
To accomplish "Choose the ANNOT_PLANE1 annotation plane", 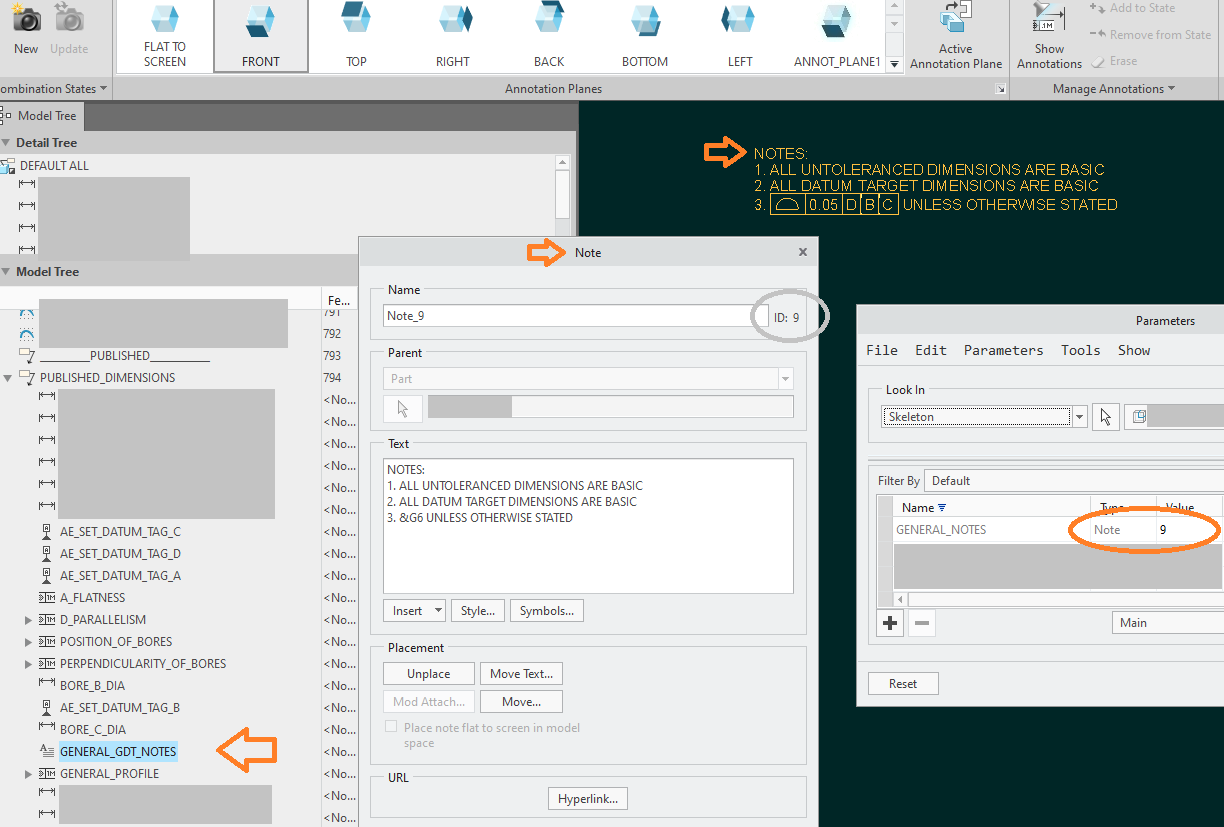I will coord(836,35).
